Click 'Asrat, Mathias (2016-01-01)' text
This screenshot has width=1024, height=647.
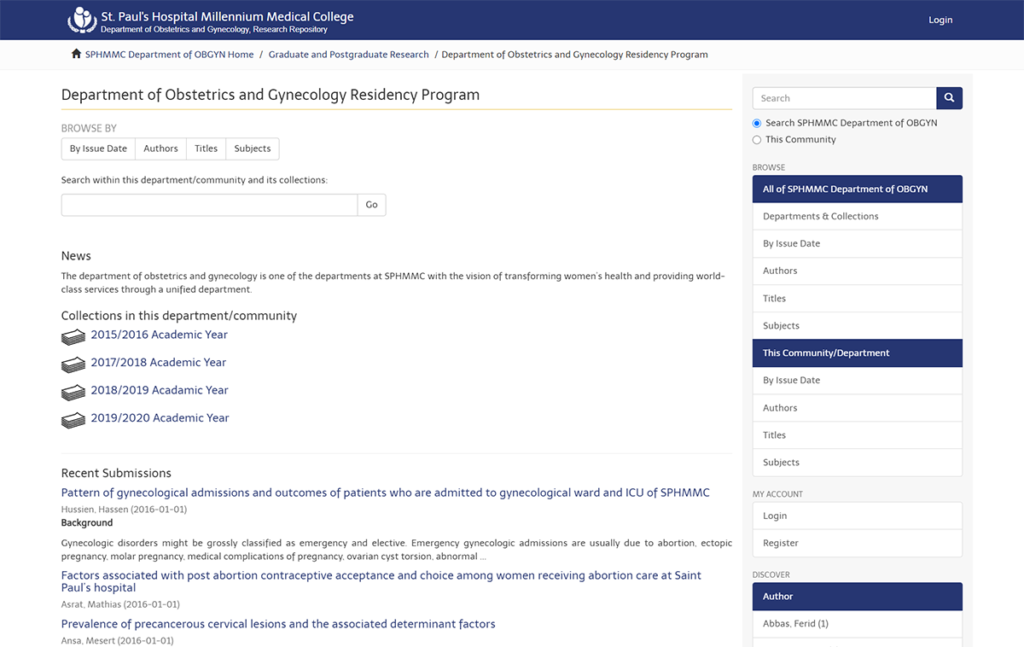click(x=120, y=605)
